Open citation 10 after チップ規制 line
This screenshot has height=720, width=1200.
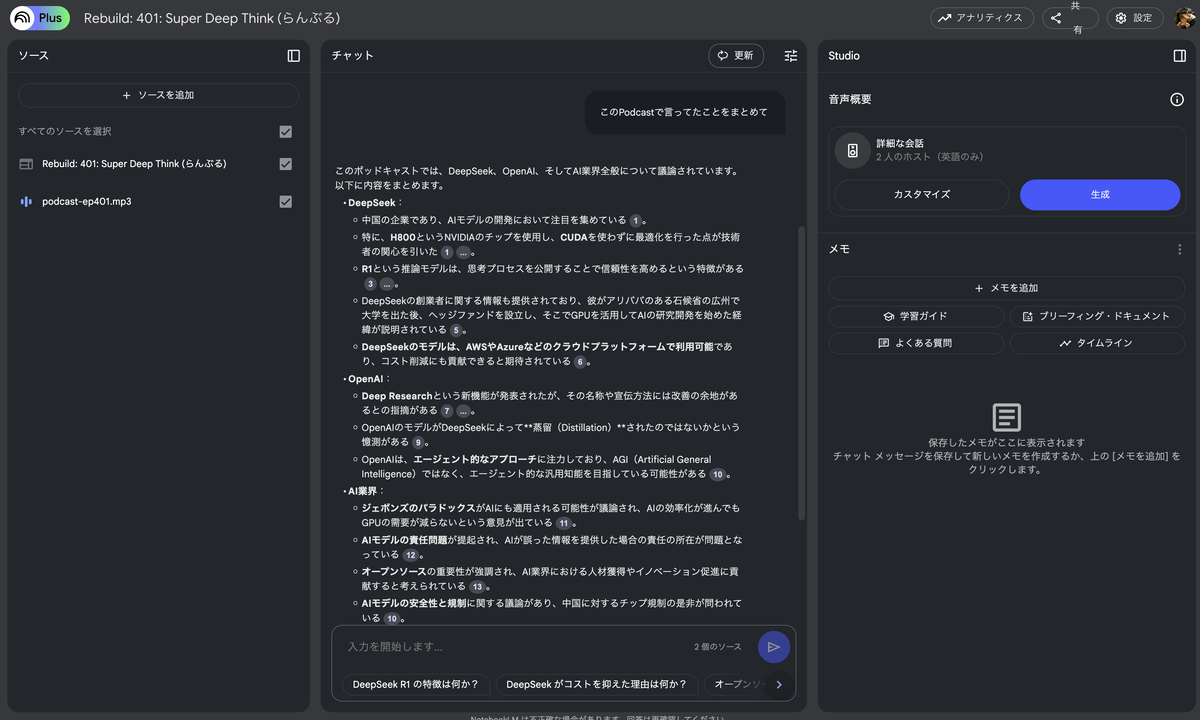coord(391,619)
